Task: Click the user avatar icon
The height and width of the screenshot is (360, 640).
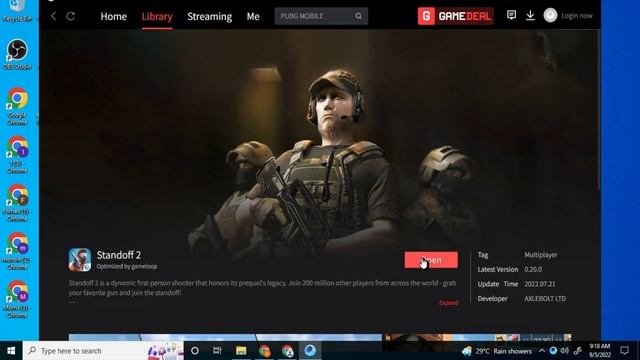Action: tap(550, 16)
